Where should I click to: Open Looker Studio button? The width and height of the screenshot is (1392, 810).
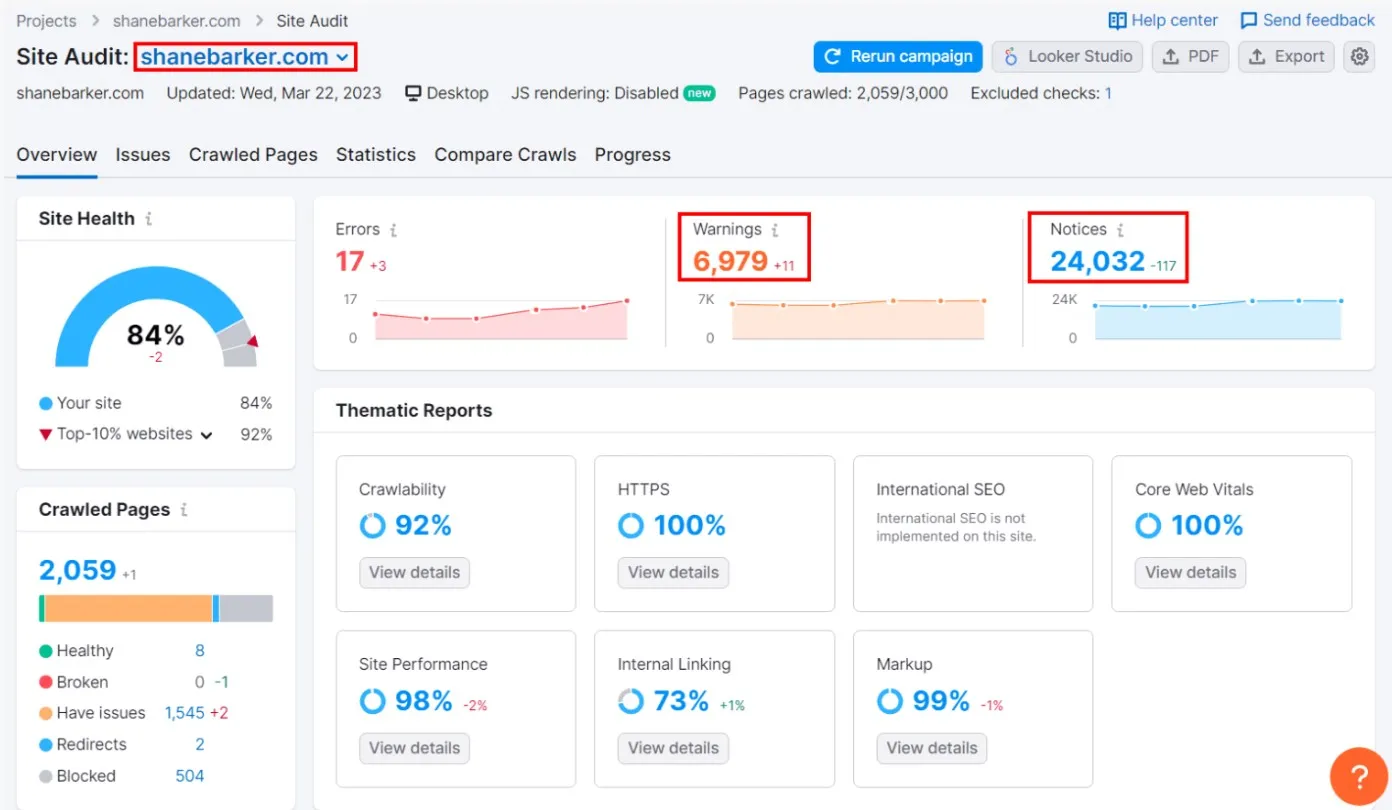1068,57
